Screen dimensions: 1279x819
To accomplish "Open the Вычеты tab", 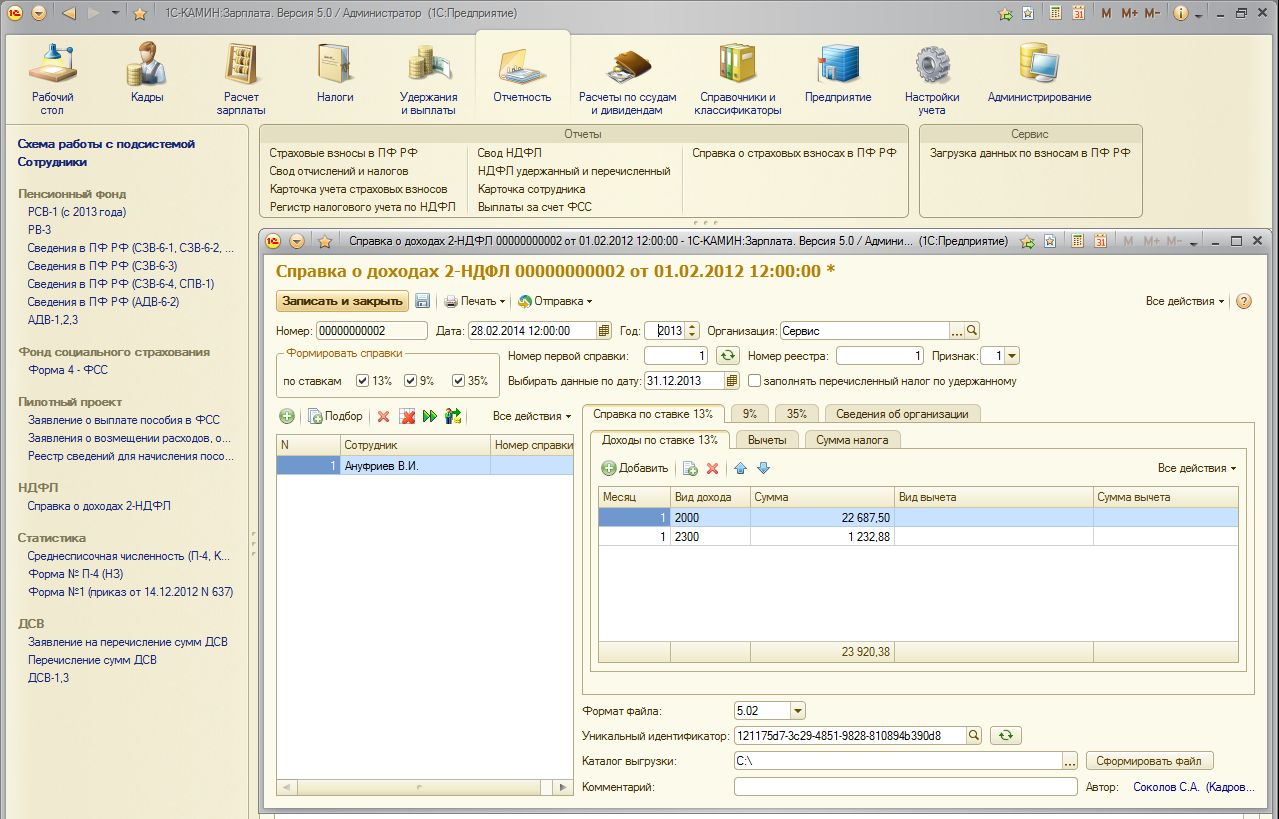I will [767, 440].
